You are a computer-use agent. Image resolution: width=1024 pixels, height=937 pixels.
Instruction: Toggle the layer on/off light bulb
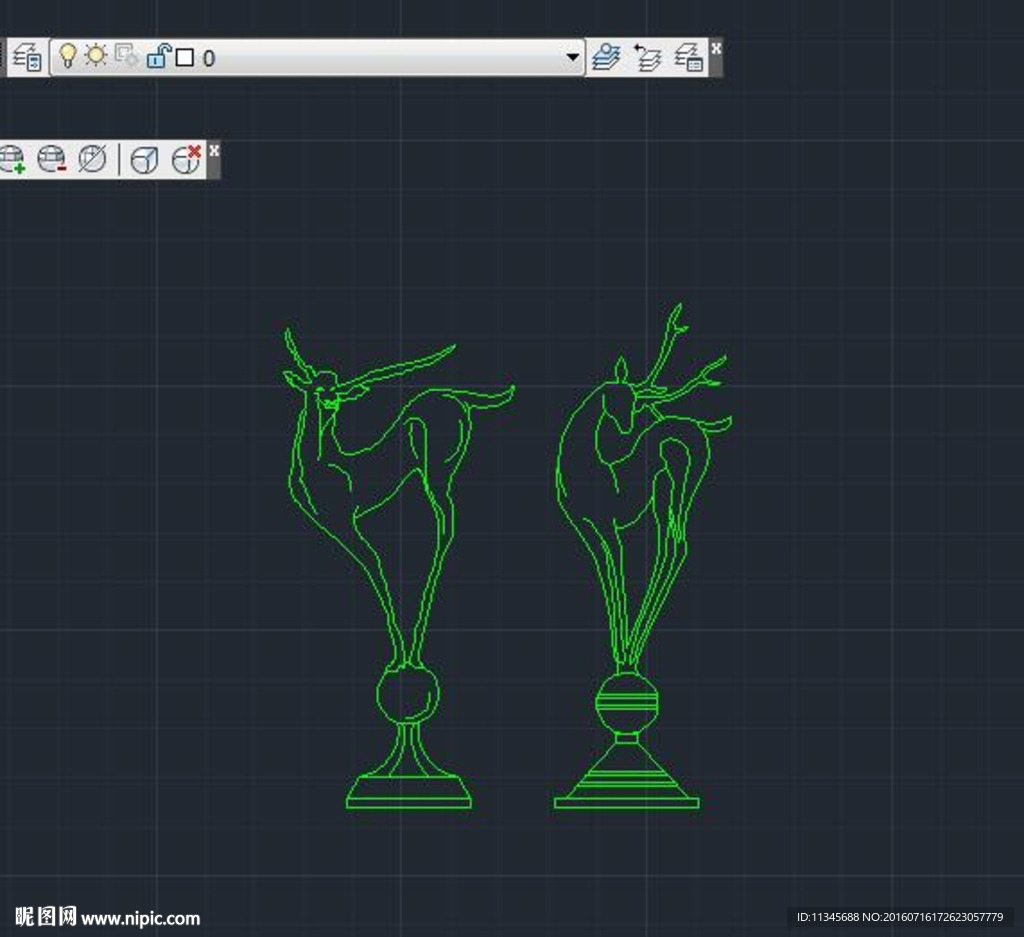67,58
